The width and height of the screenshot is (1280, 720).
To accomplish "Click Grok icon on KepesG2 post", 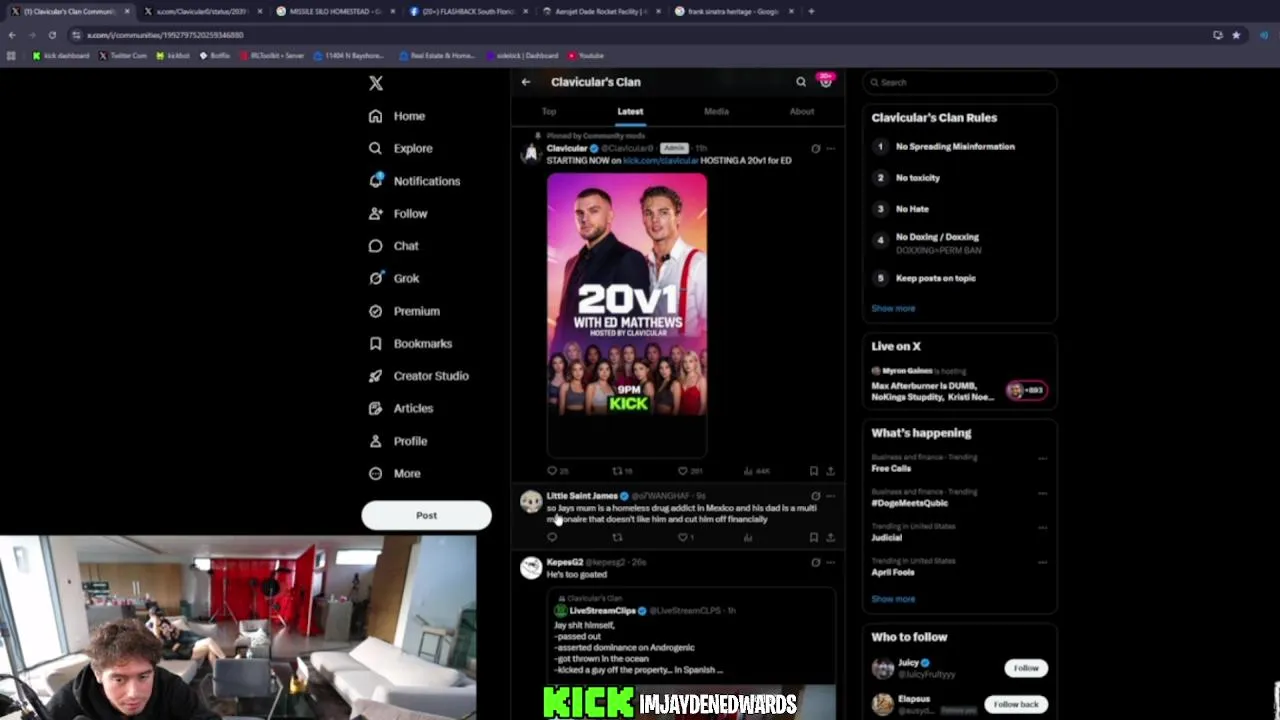I will [815, 562].
